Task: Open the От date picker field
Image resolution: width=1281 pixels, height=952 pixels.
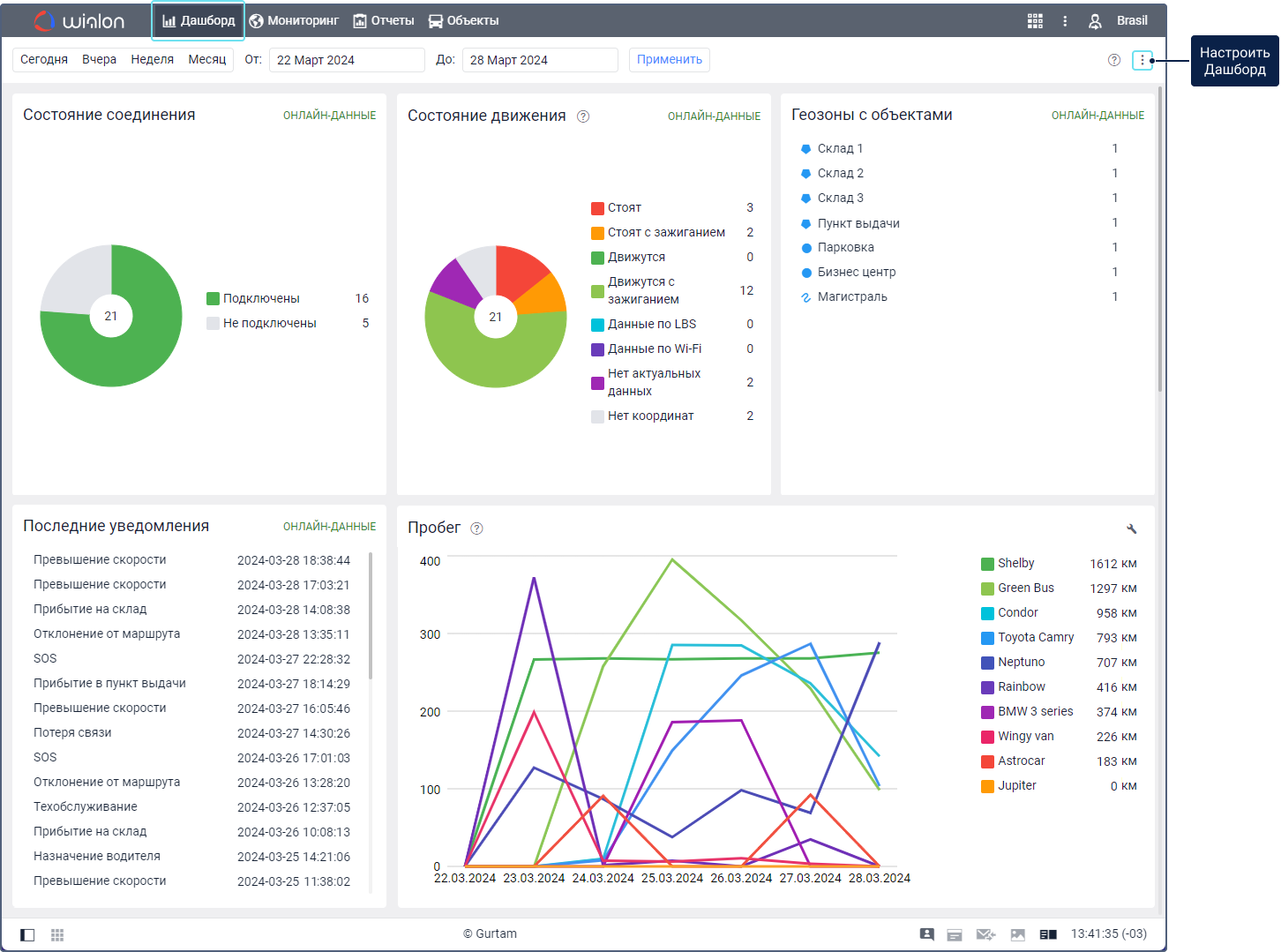Action: click(x=346, y=60)
